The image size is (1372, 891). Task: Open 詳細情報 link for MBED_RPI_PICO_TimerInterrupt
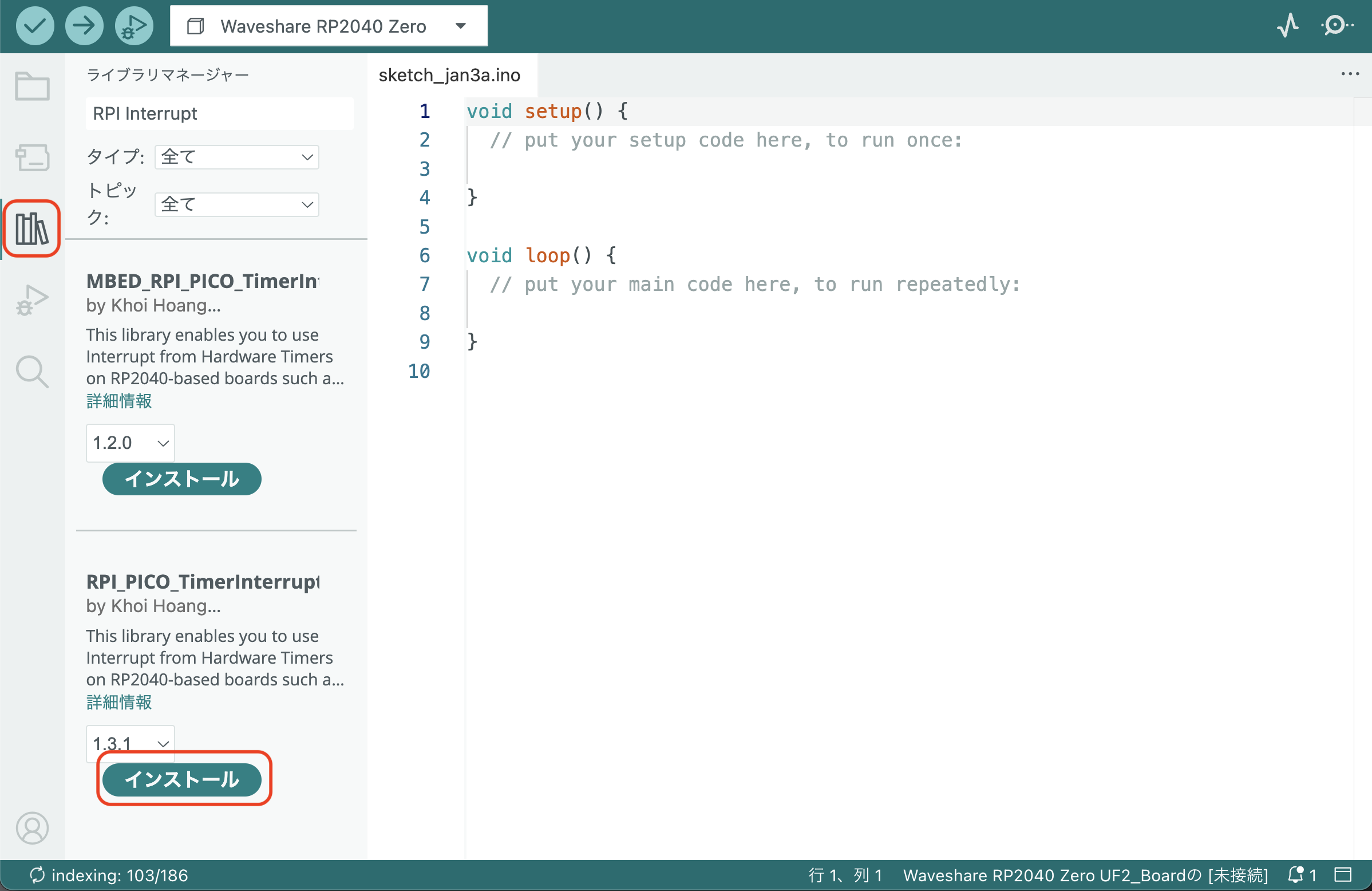pyautogui.click(x=118, y=401)
